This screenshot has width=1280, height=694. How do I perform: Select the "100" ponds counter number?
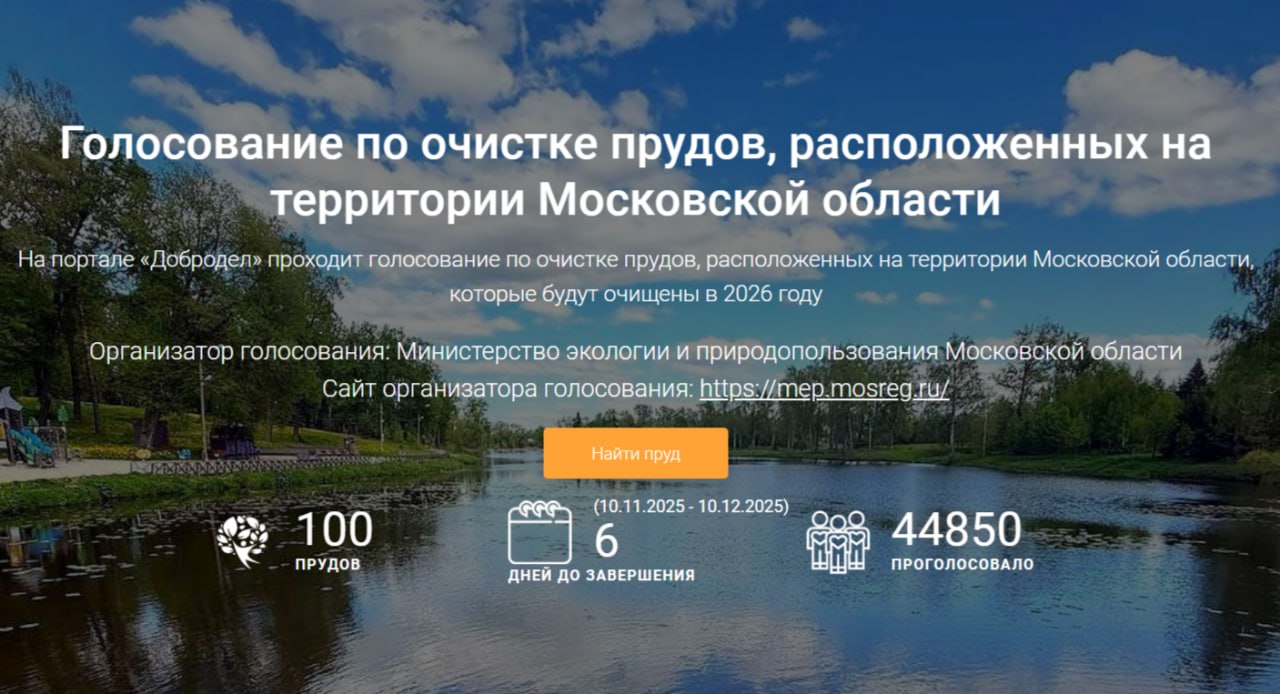(334, 529)
